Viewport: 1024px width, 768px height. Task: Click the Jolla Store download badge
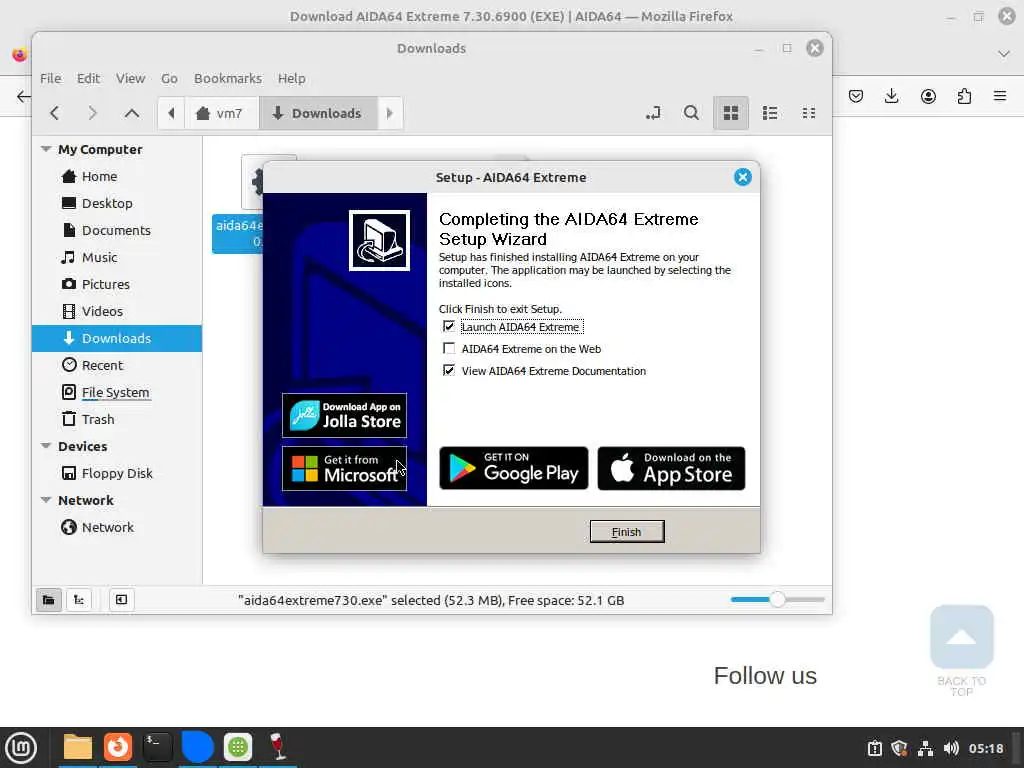344,415
